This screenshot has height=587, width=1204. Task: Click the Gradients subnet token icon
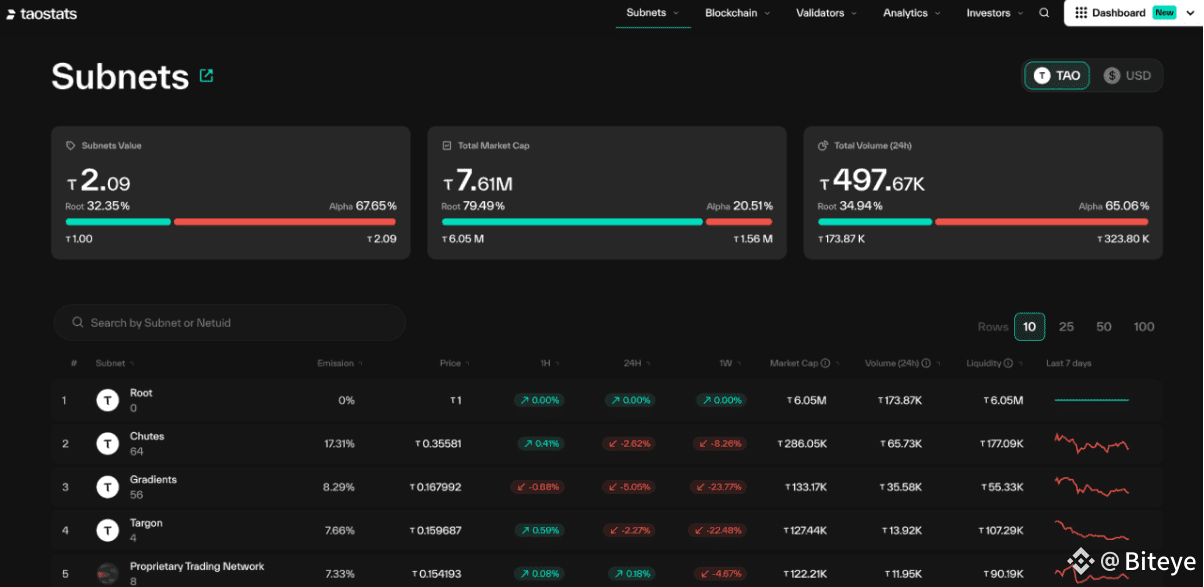(x=107, y=487)
